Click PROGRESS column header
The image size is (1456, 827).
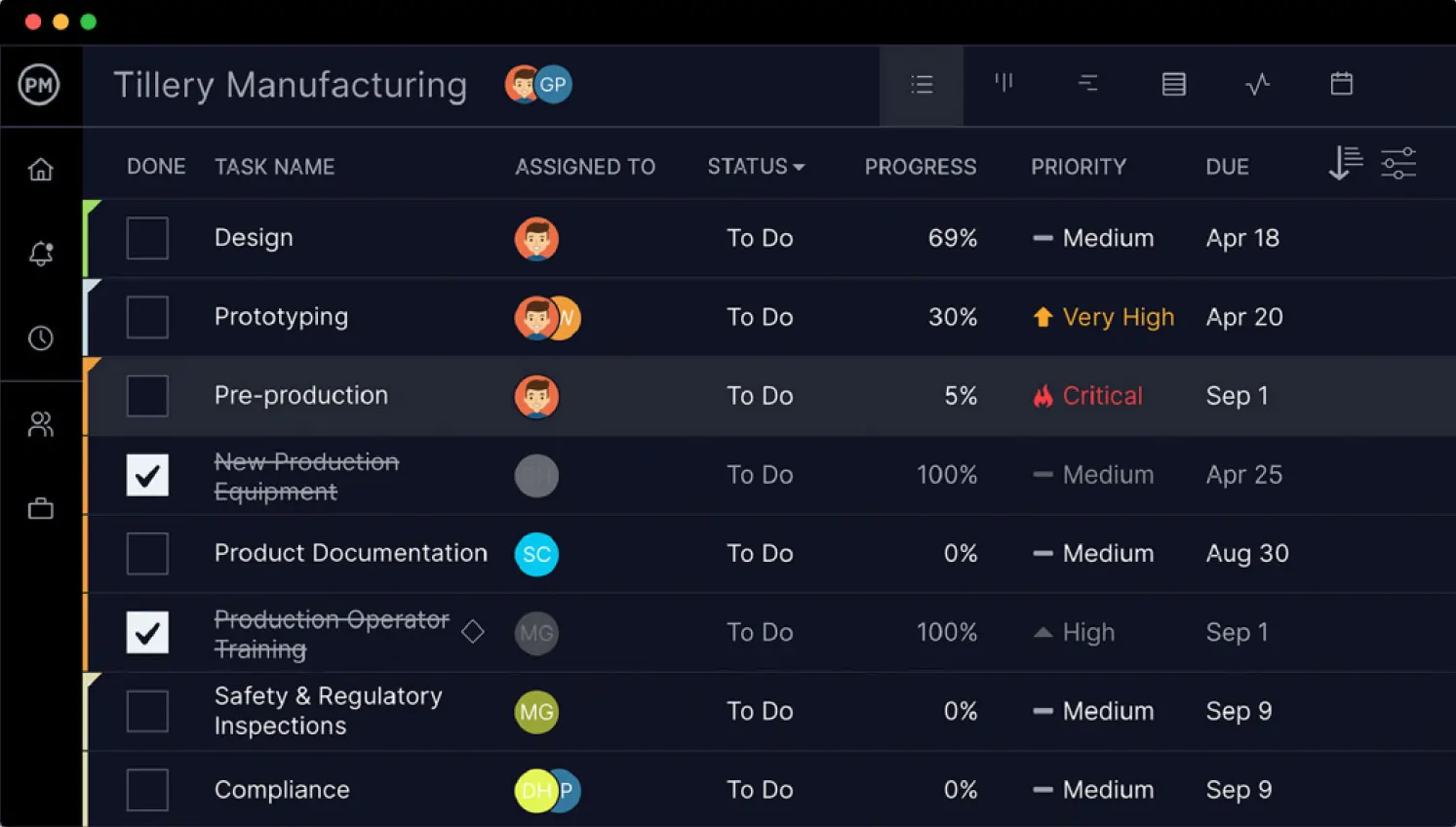[921, 167]
